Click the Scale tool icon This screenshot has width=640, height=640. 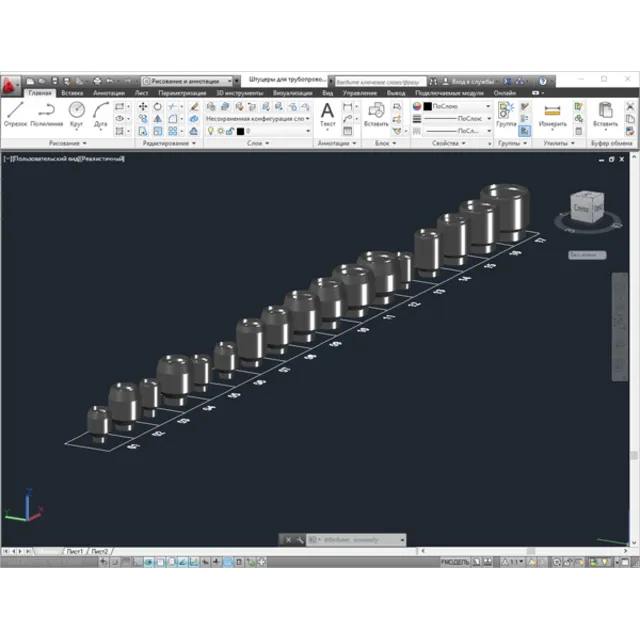[x=158, y=131]
